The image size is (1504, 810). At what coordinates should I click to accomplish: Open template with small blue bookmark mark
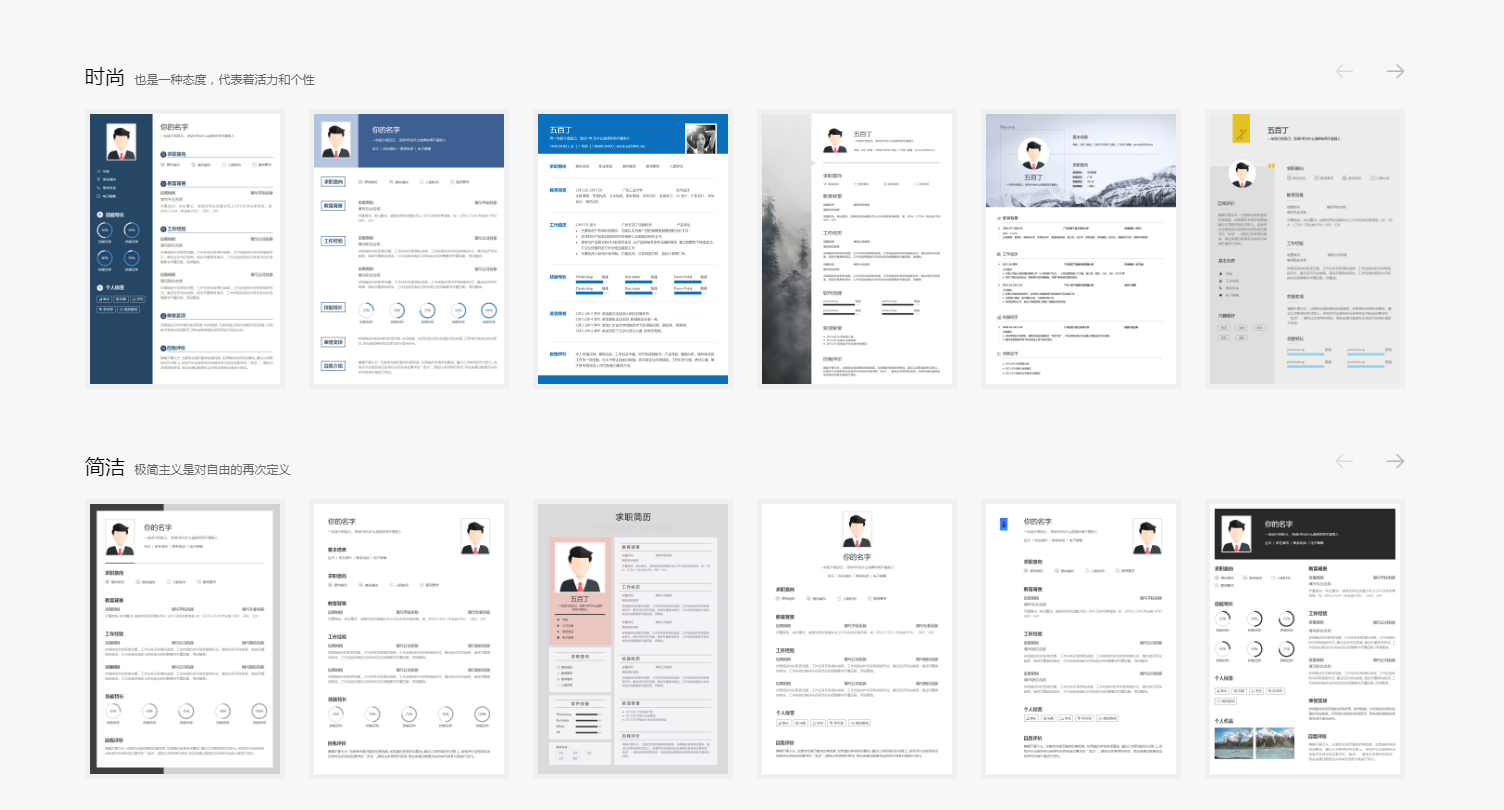1081,639
